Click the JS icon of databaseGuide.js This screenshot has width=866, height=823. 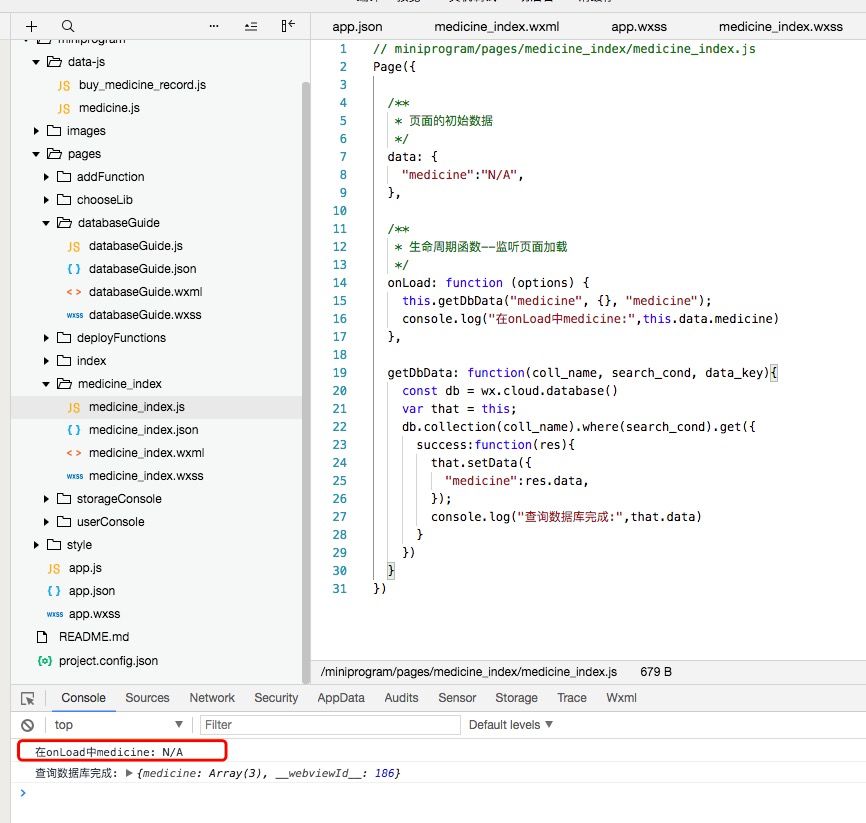(x=74, y=246)
